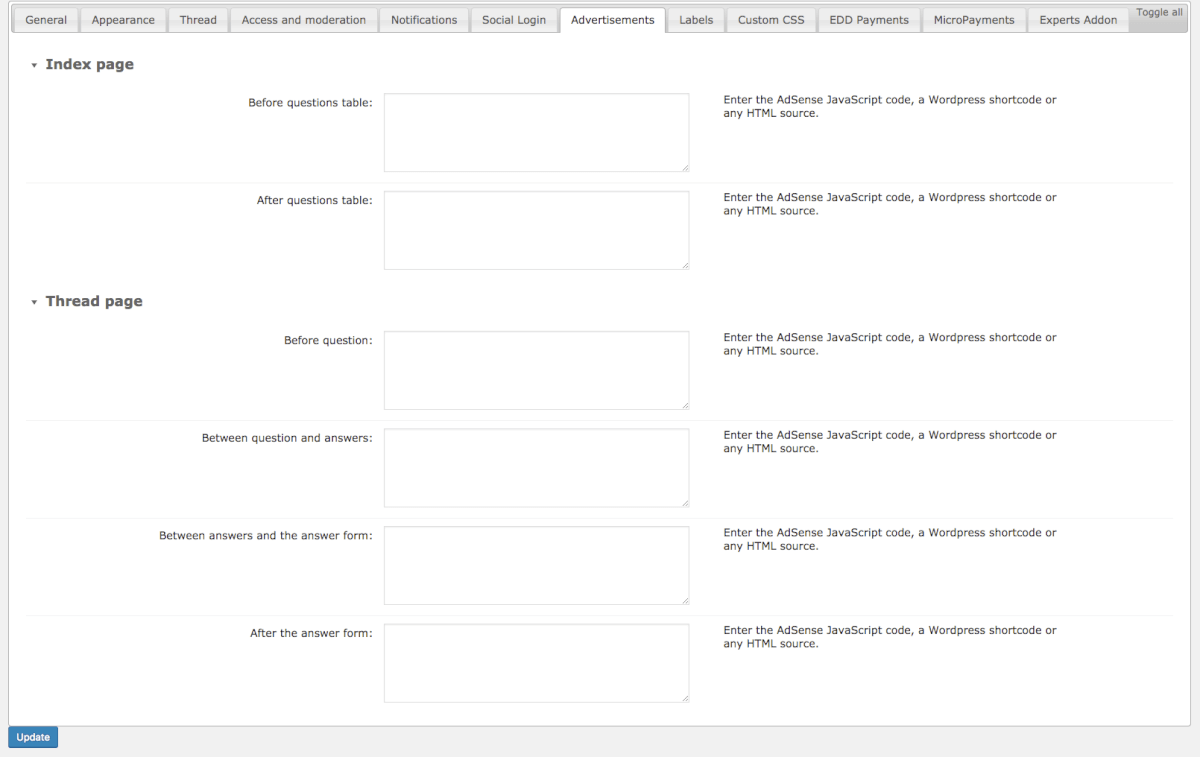Open the Appearance tab
The width and height of the screenshot is (1200, 757).
pos(123,20)
